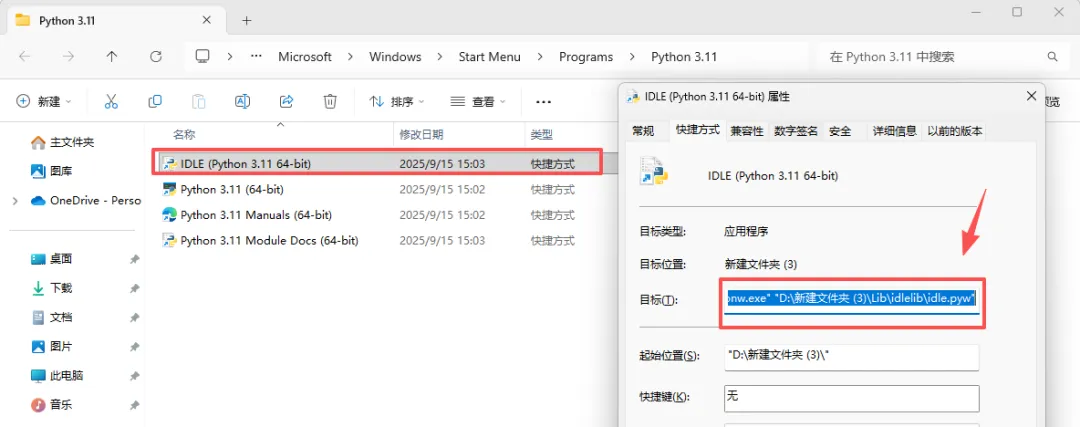Image resolution: width=1080 pixels, height=427 pixels.
Task: Unpin 桌面 using its pin icon
Action: click(134, 260)
